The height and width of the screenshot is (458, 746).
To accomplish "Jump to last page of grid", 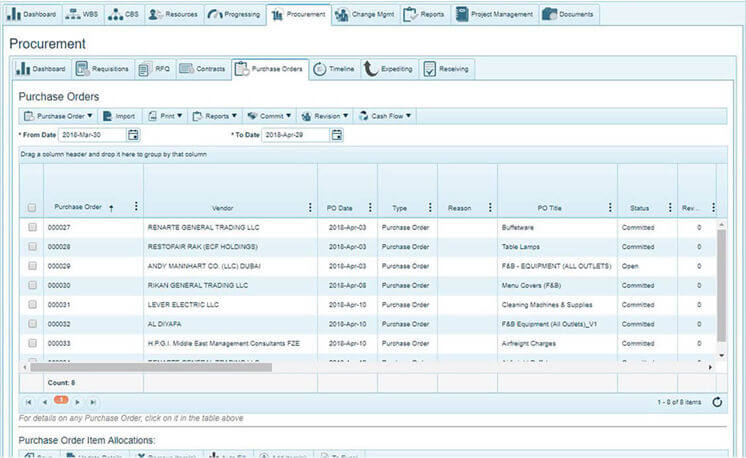I will (92, 402).
